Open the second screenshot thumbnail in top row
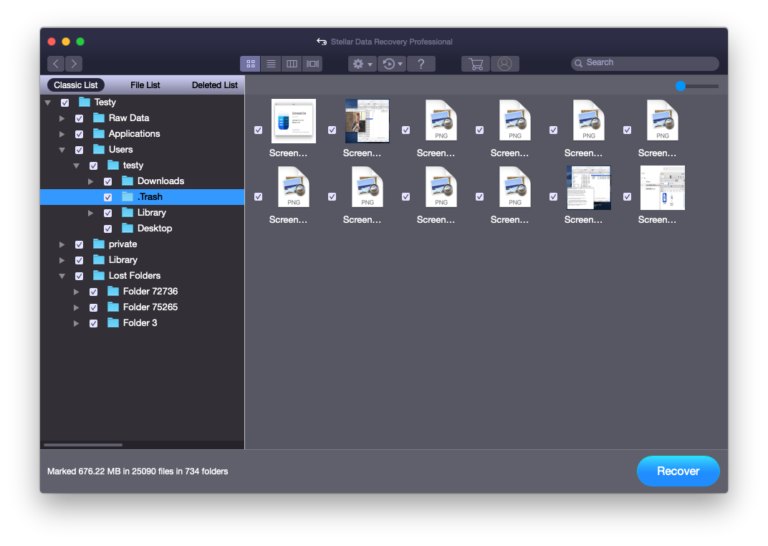The height and width of the screenshot is (546, 768). point(367,121)
